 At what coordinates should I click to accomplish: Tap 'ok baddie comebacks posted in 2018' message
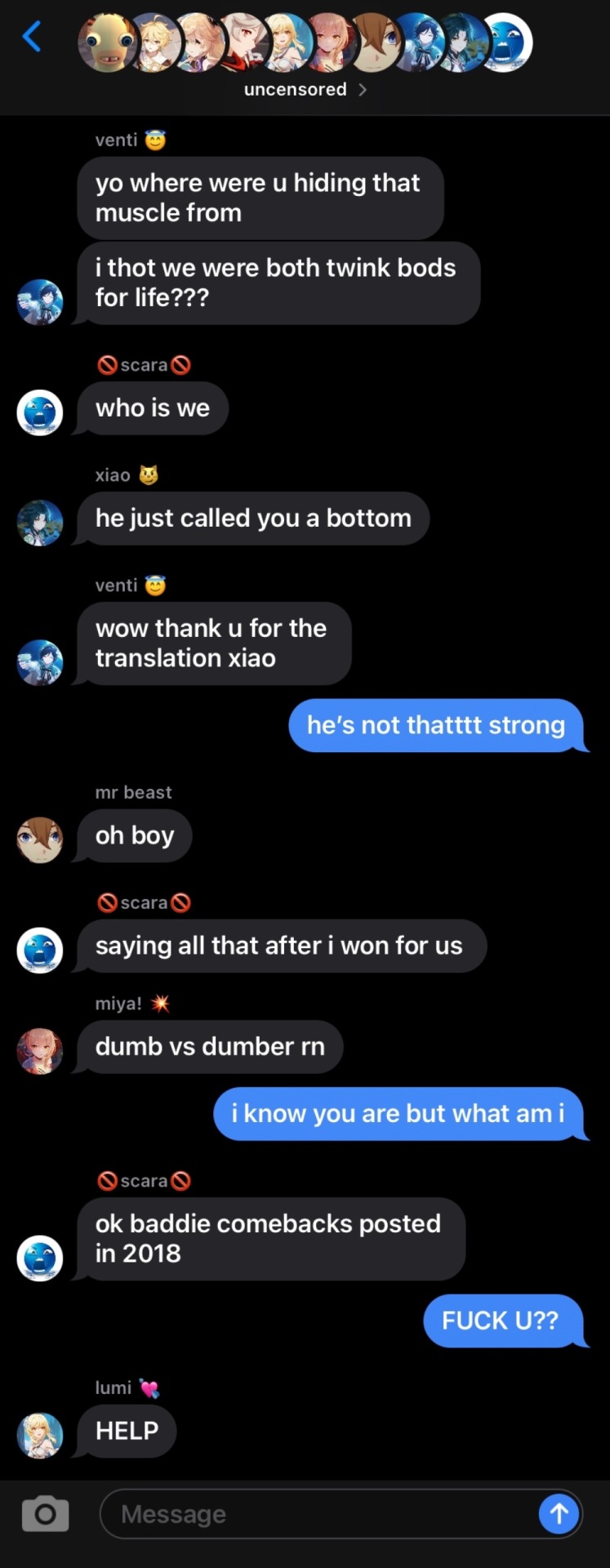coord(271,1238)
